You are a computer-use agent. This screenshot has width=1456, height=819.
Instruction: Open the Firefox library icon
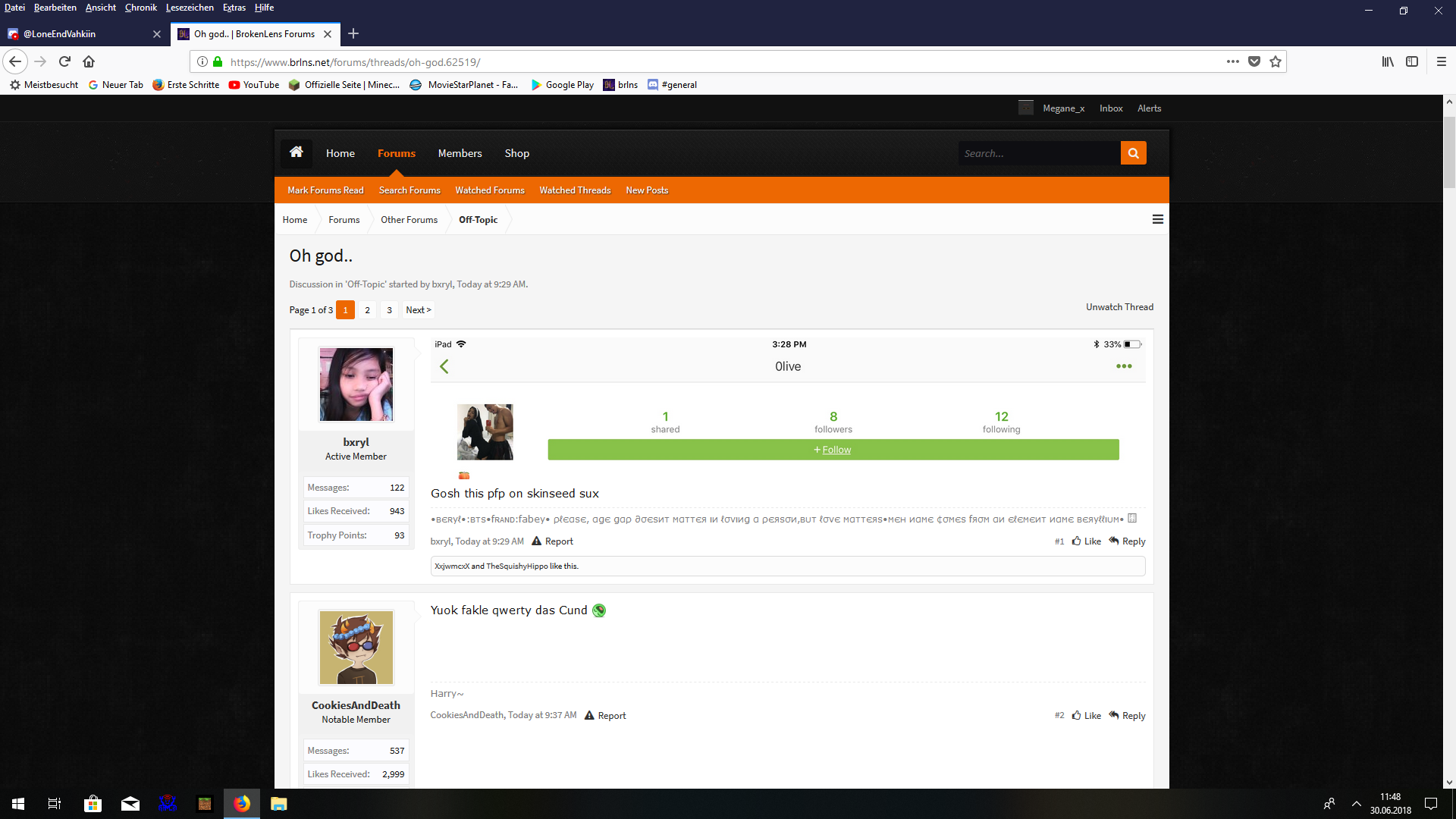tap(1388, 61)
